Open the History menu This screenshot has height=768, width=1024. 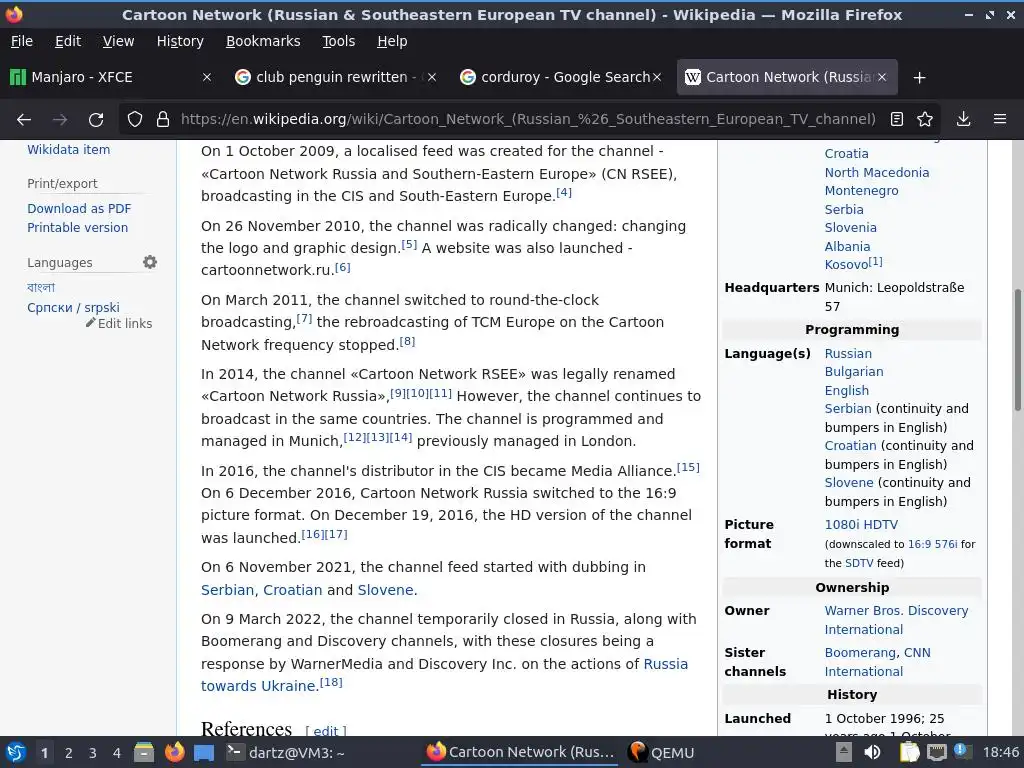click(180, 41)
